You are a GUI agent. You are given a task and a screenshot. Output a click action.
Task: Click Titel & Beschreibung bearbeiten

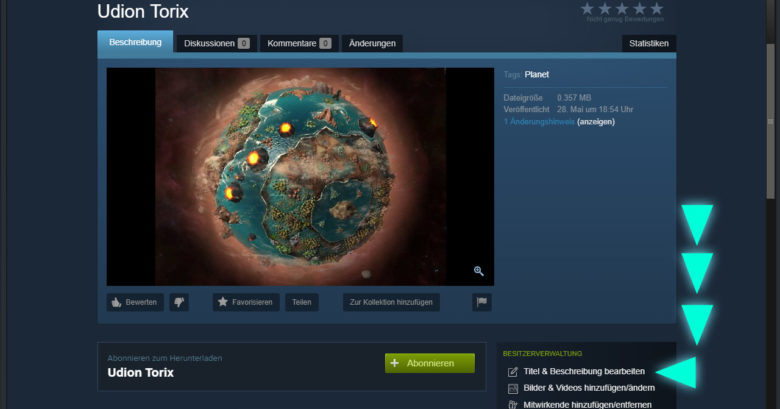tap(584, 372)
